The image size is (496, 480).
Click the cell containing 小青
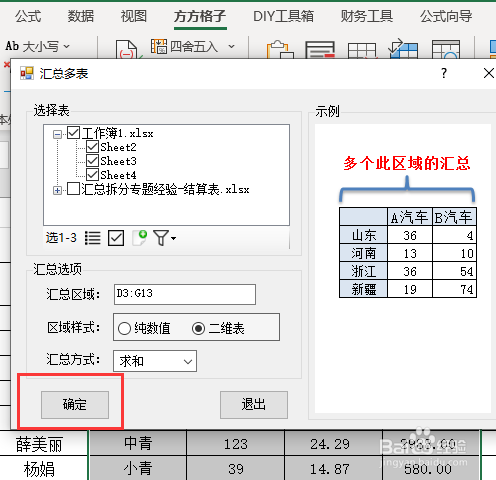pos(138,469)
